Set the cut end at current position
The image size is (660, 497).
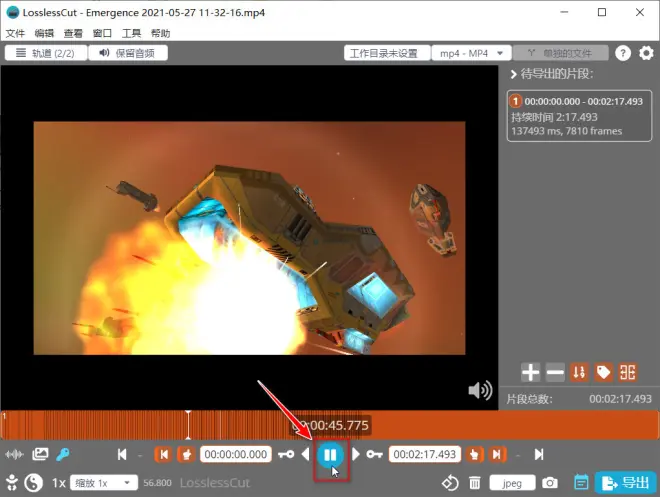pyautogui.click(x=474, y=454)
